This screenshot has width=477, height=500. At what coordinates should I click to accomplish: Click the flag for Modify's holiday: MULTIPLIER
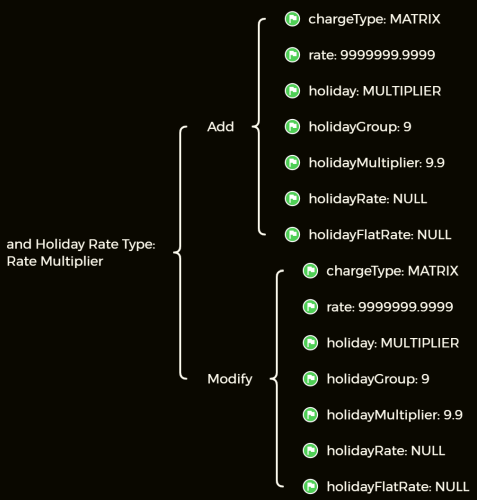click(x=310, y=343)
